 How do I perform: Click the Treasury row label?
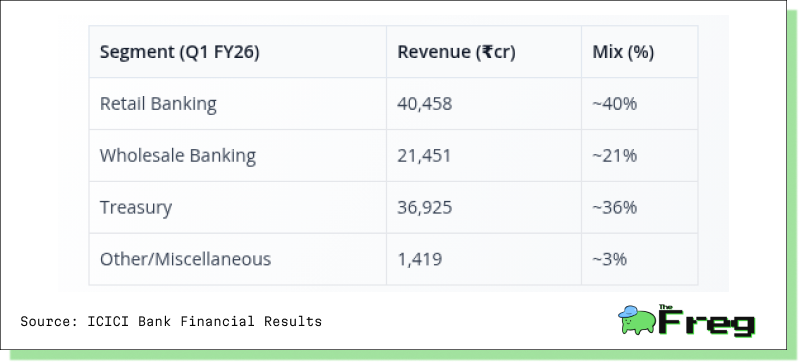tap(136, 208)
